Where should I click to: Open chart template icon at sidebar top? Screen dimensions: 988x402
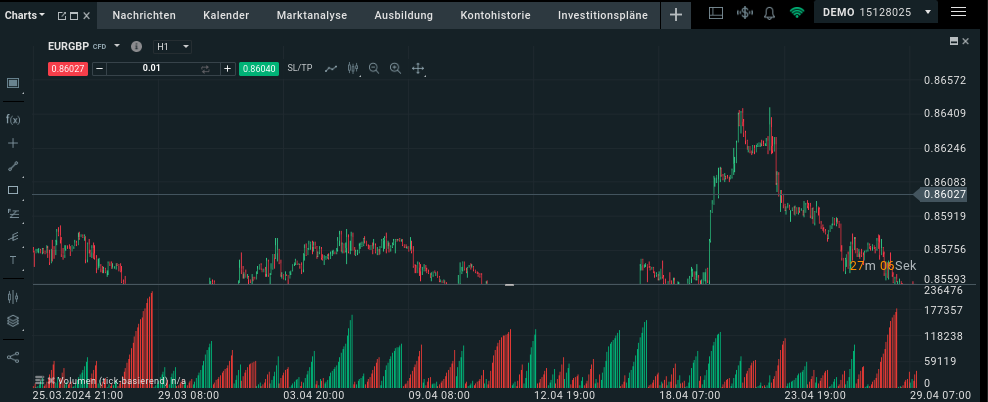[x=13, y=83]
